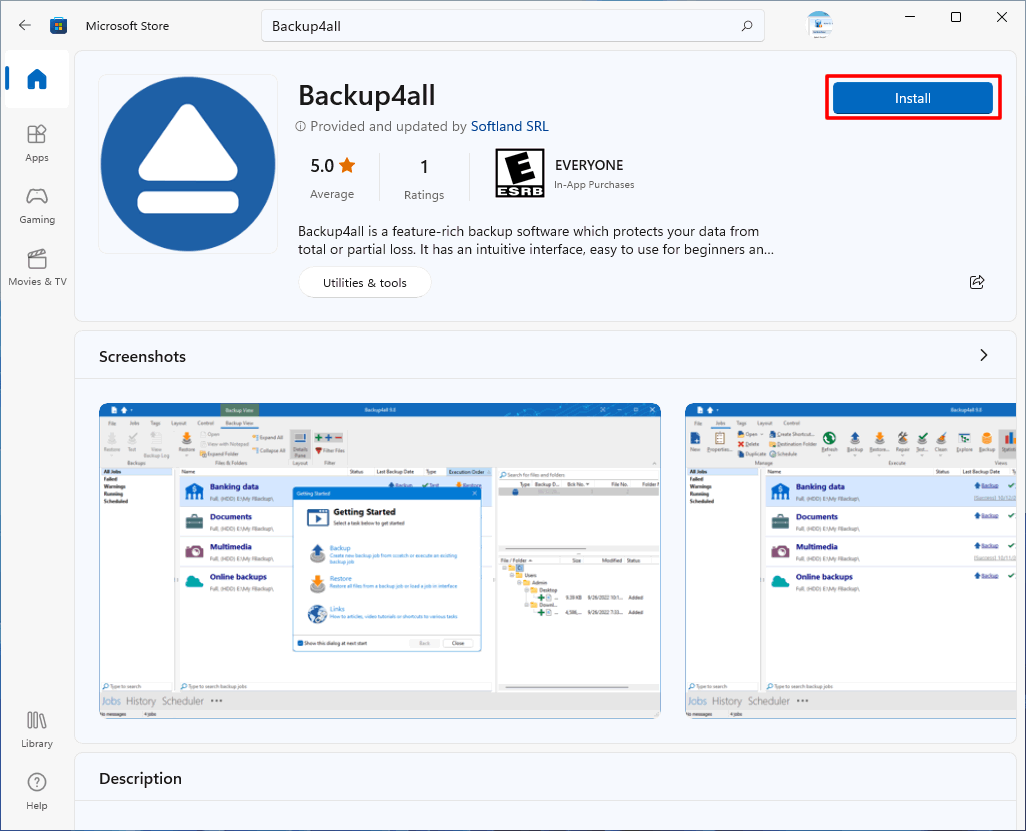Screen dimensions: 1026x831
Task: Open the Help section
Action: 36,789
